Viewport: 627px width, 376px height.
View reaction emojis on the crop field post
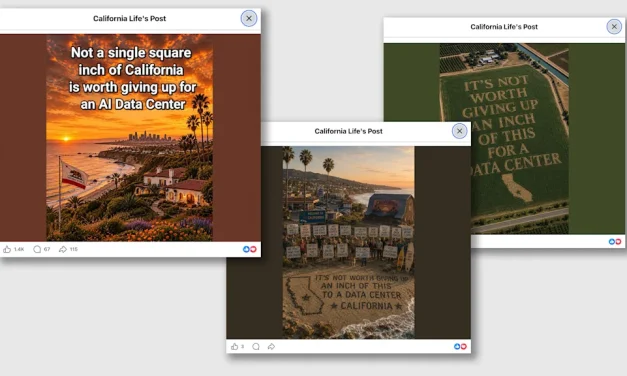pyautogui.click(x=615, y=242)
